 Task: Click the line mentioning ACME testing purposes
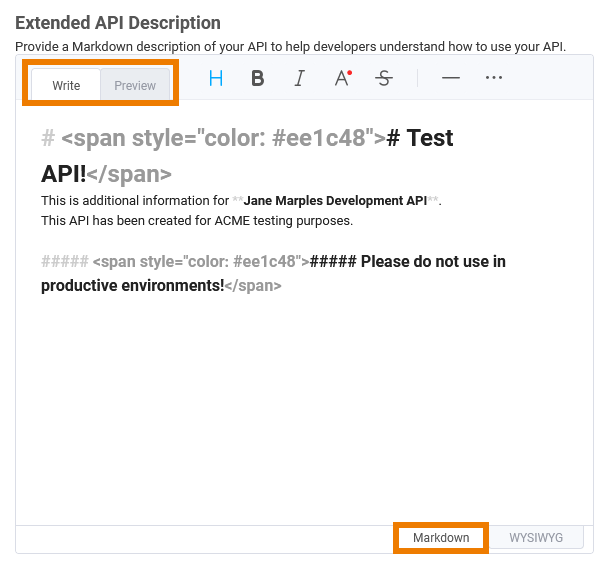tap(197, 221)
